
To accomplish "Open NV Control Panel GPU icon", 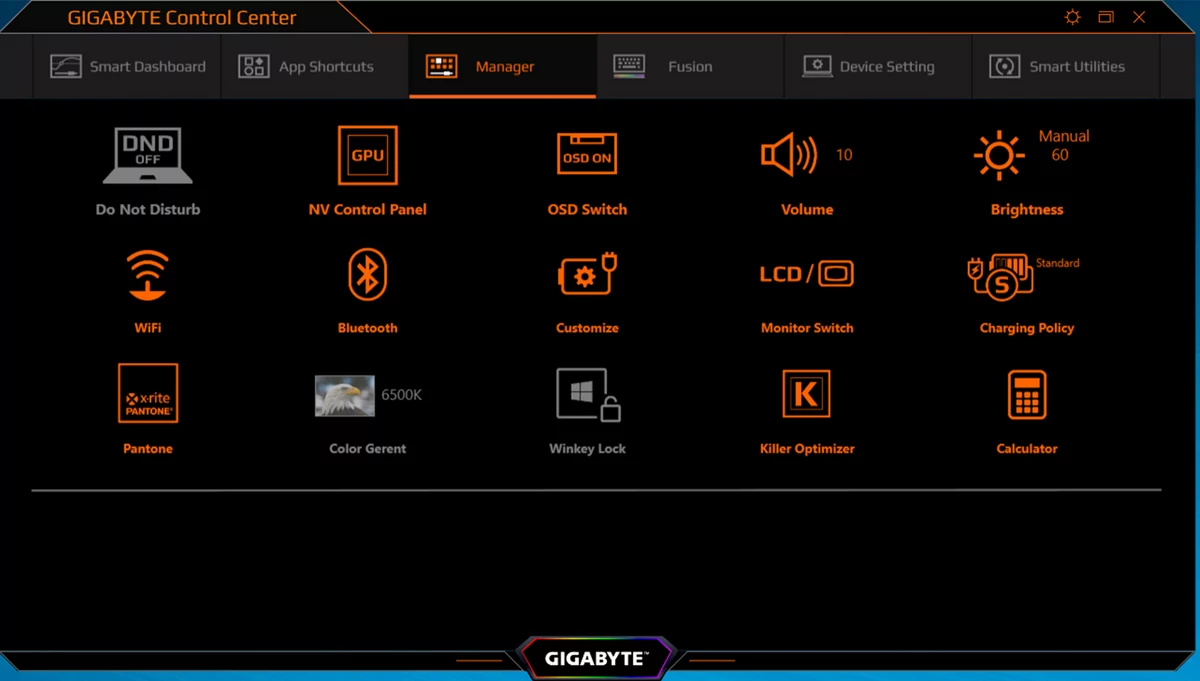I will click(x=367, y=155).
